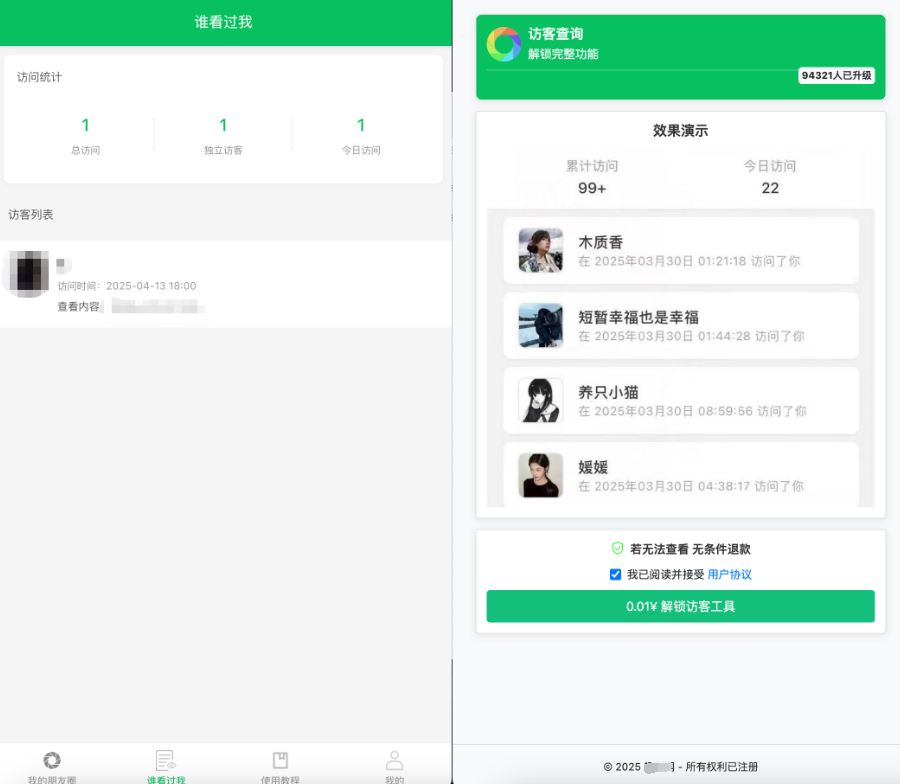This screenshot has height=784, width=900.
Task: Click 木质香's profile avatar
Action: pos(540,248)
